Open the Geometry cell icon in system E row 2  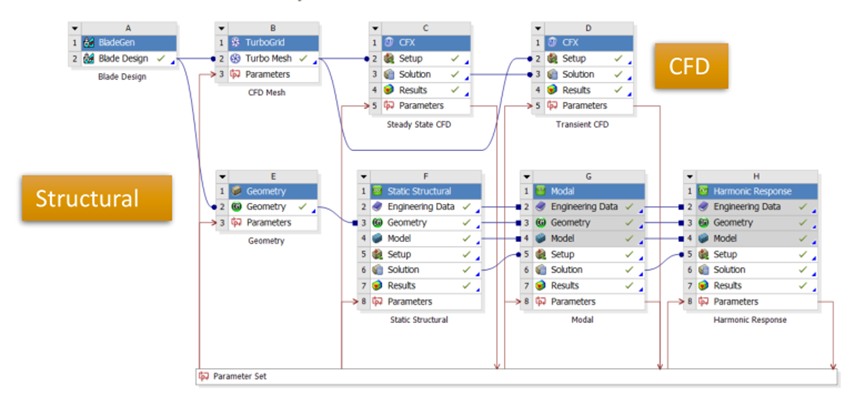236,207
